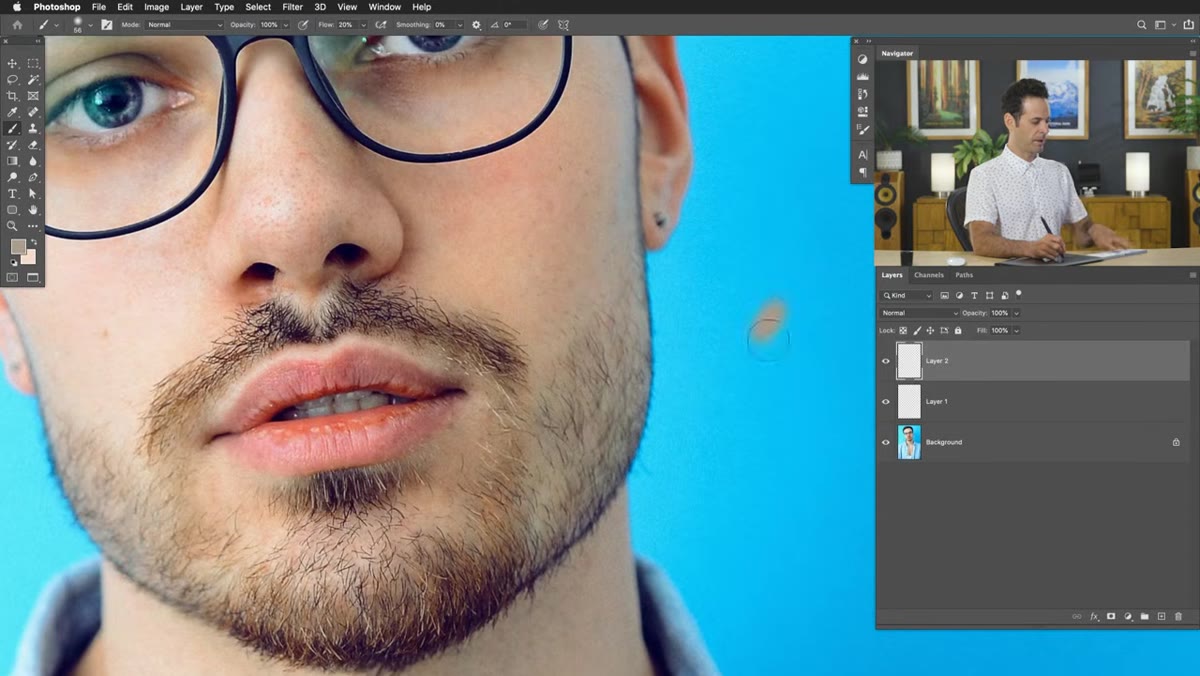Select the Crop tool
The image size is (1200, 676).
[13, 96]
